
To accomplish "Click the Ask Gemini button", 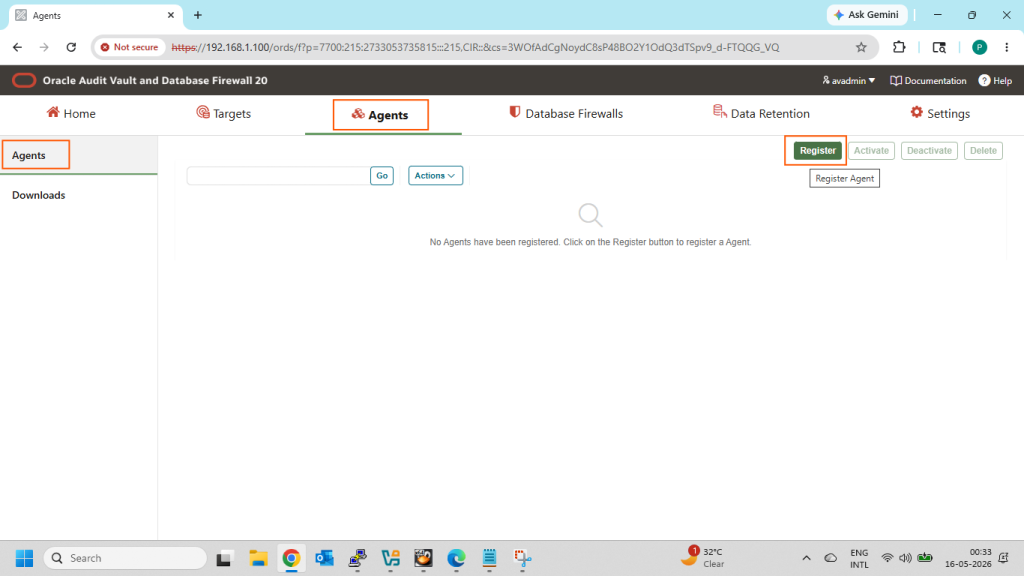I will click(867, 14).
